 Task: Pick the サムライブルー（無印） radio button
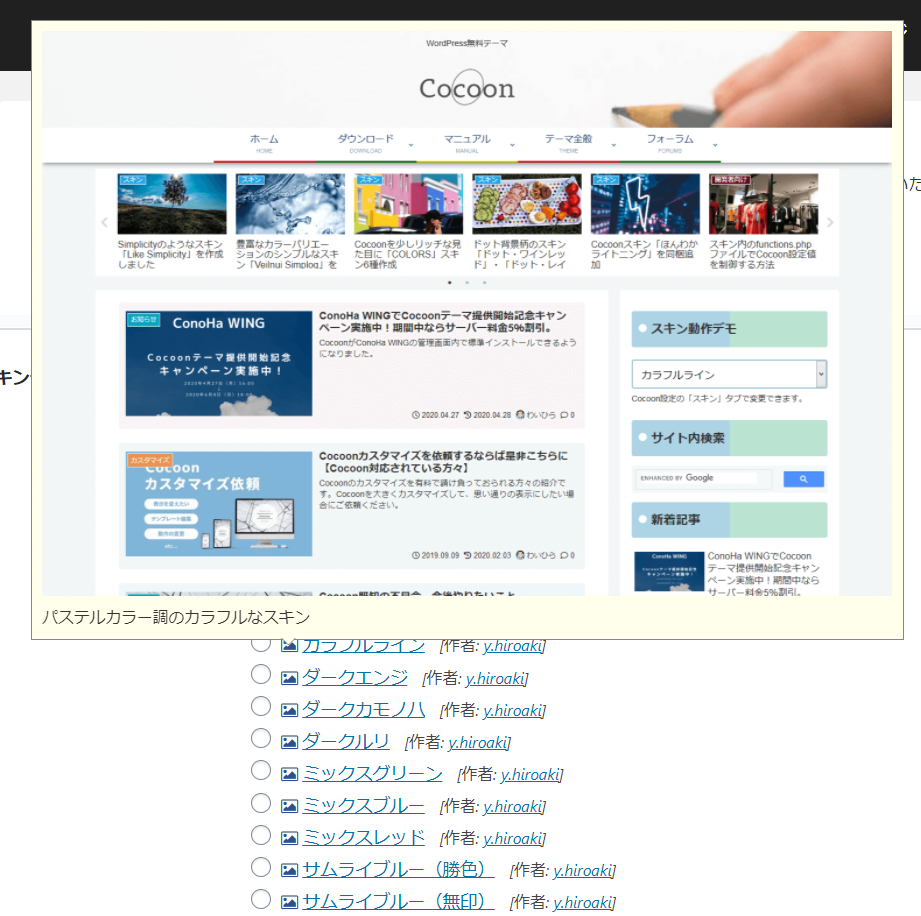click(261, 899)
